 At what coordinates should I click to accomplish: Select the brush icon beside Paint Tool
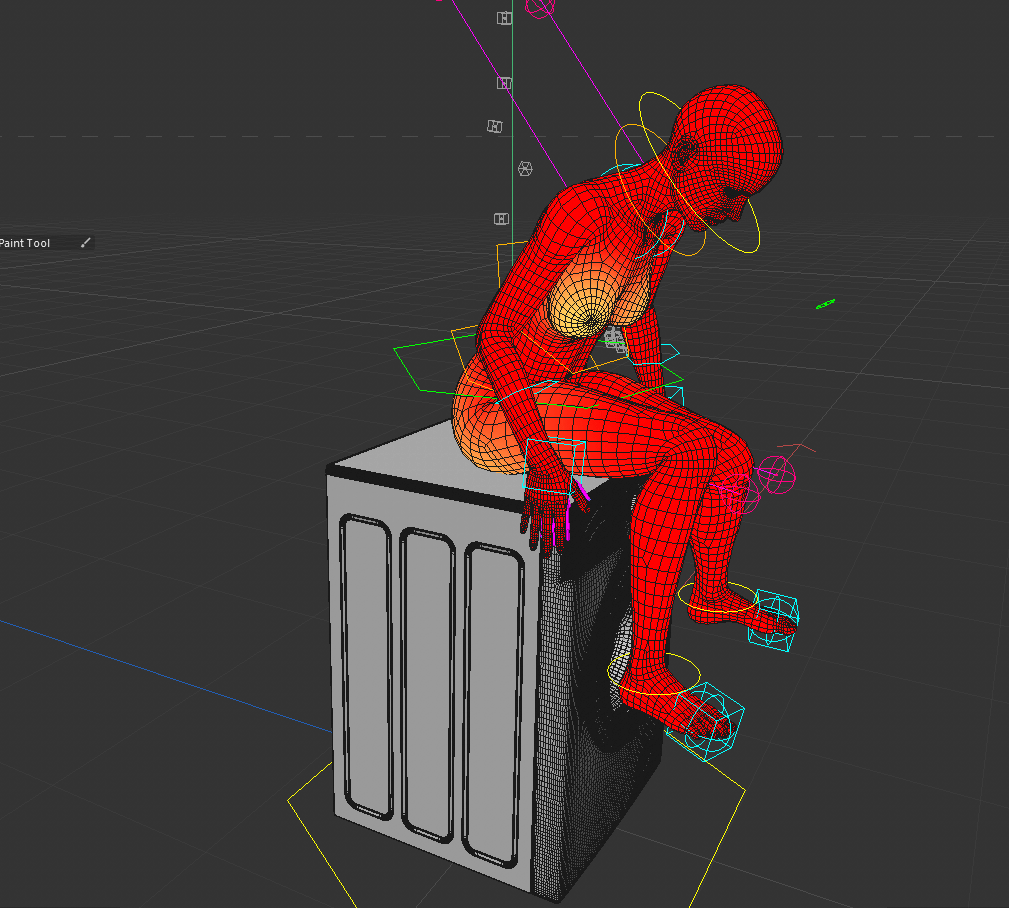[86, 243]
